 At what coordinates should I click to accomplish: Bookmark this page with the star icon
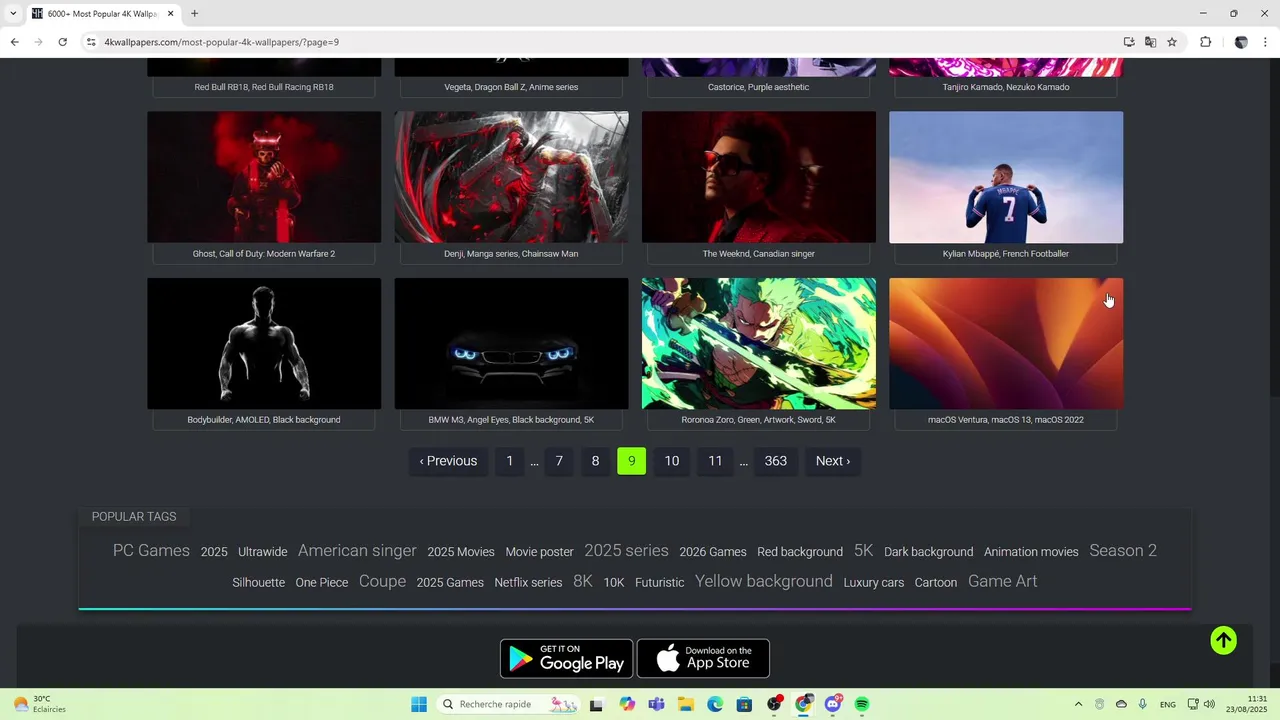[1172, 42]
